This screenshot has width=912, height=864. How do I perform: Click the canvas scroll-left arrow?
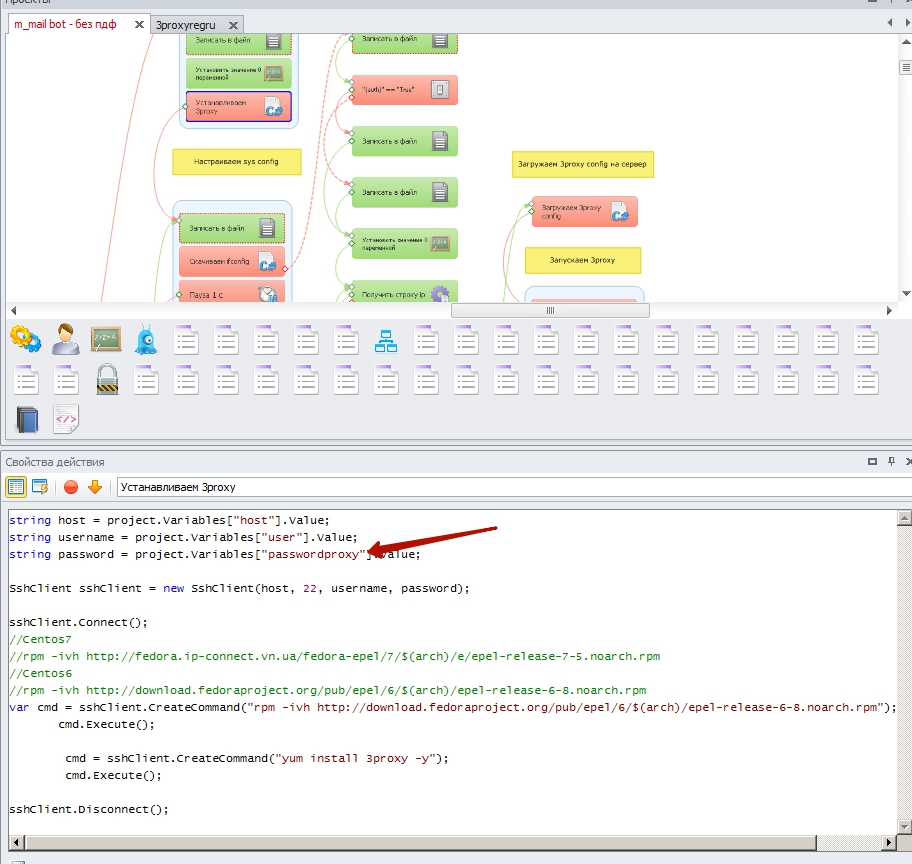[x=13, y=311]
